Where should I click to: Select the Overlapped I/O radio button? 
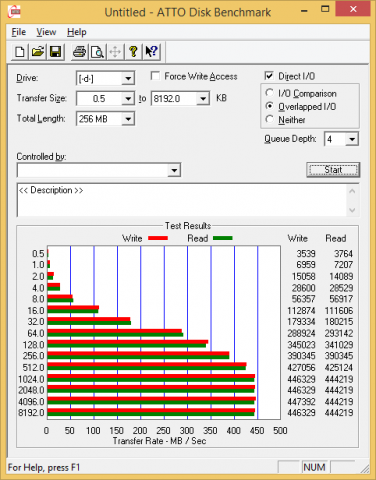click(269, 106)
